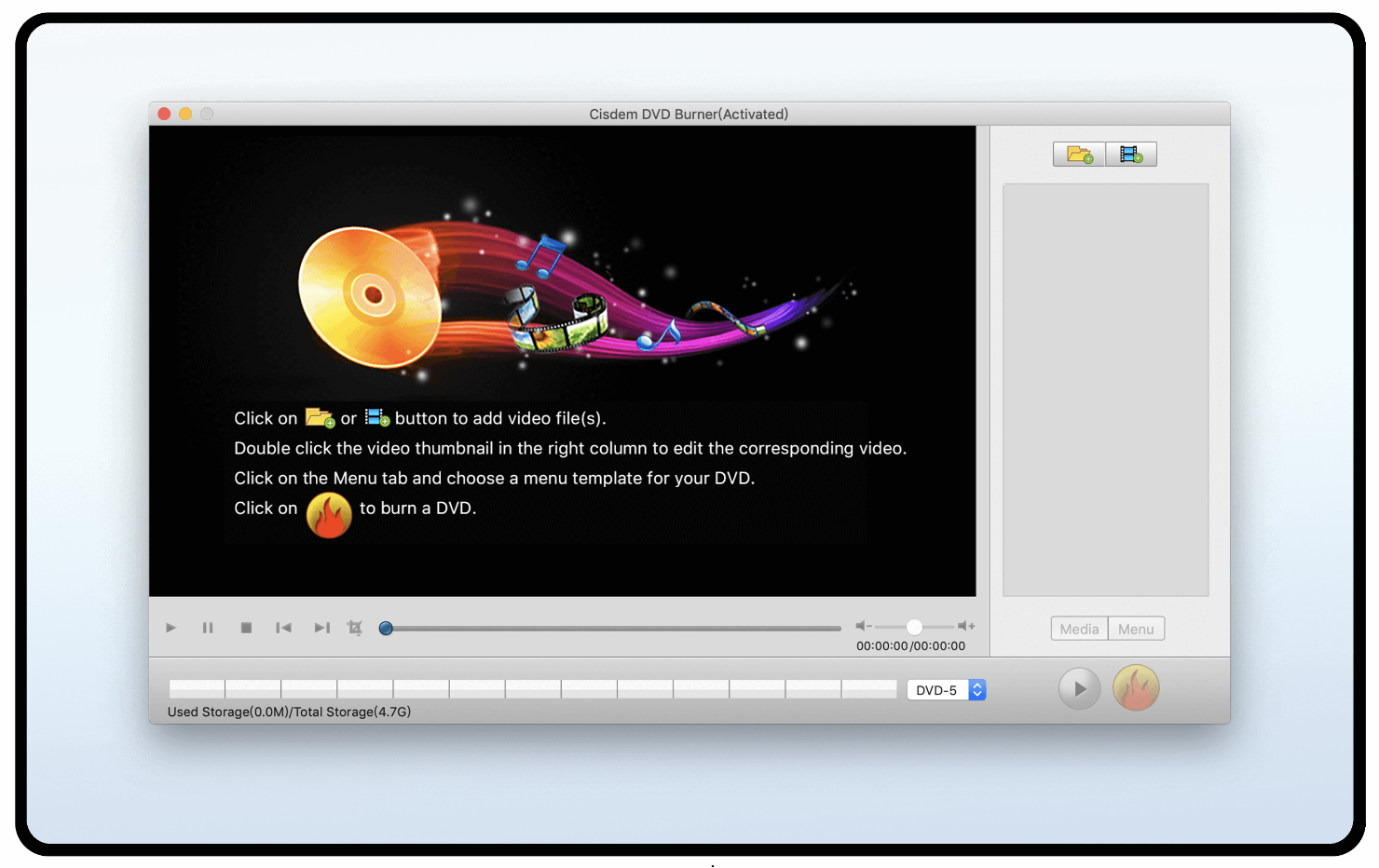This screenshot has height=868, width=1379.
Task: Click the volume slider knob
Action: pos(914,627)
